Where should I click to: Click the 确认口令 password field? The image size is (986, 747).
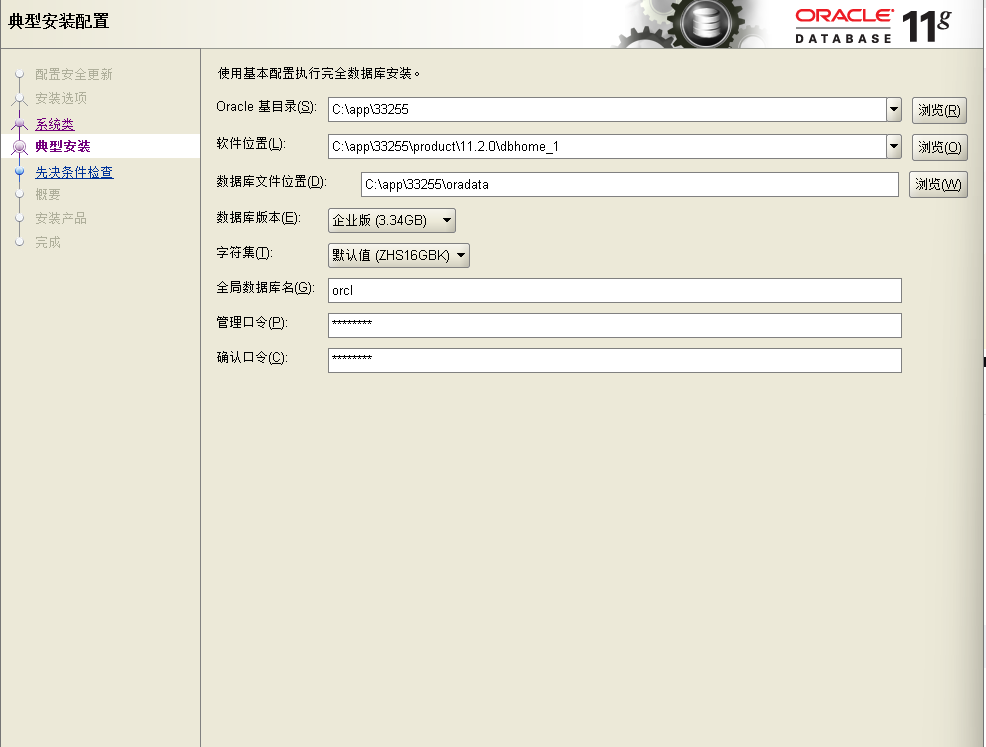click(614, 360)
